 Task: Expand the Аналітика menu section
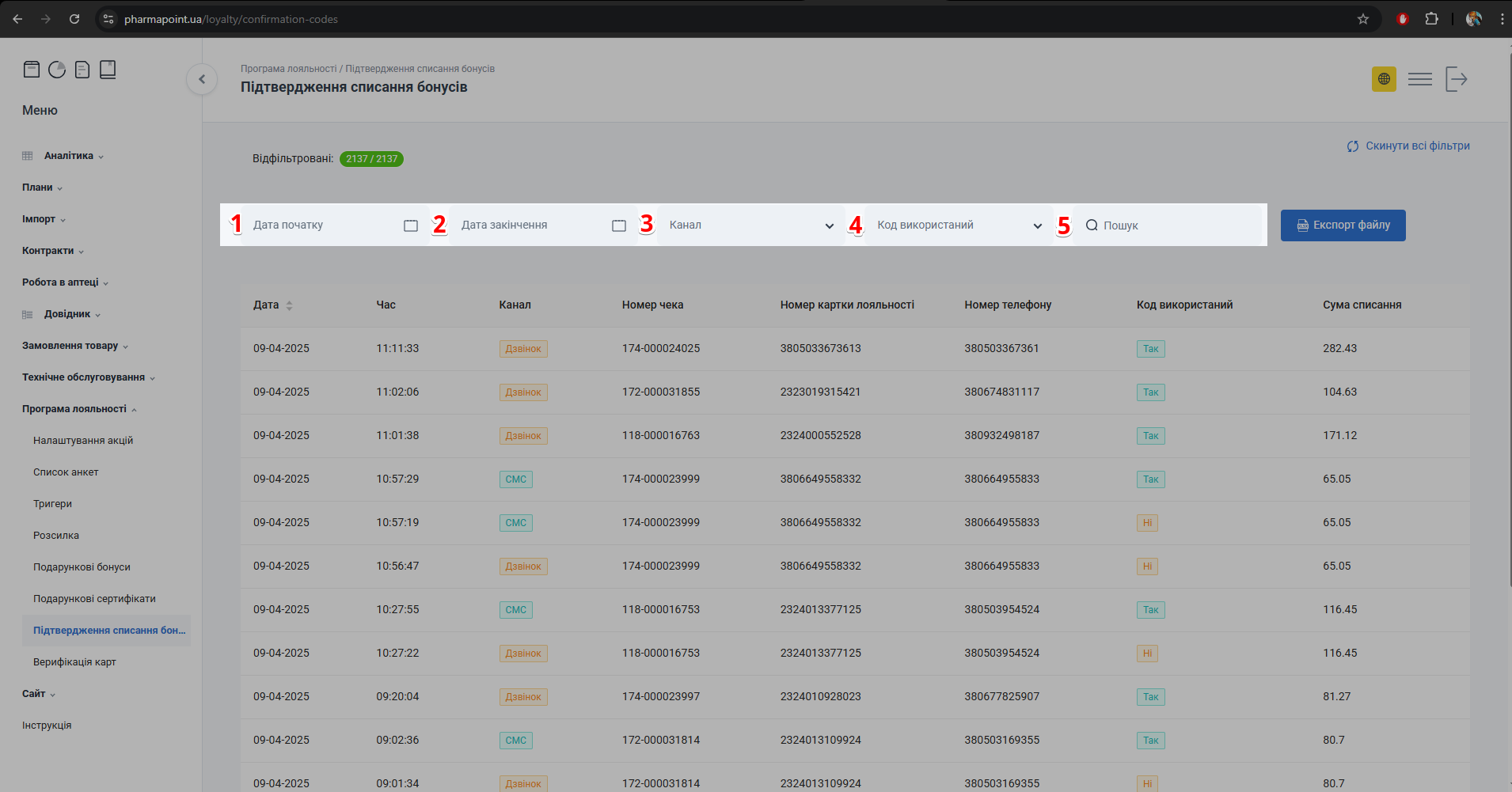tap(69, 156)
